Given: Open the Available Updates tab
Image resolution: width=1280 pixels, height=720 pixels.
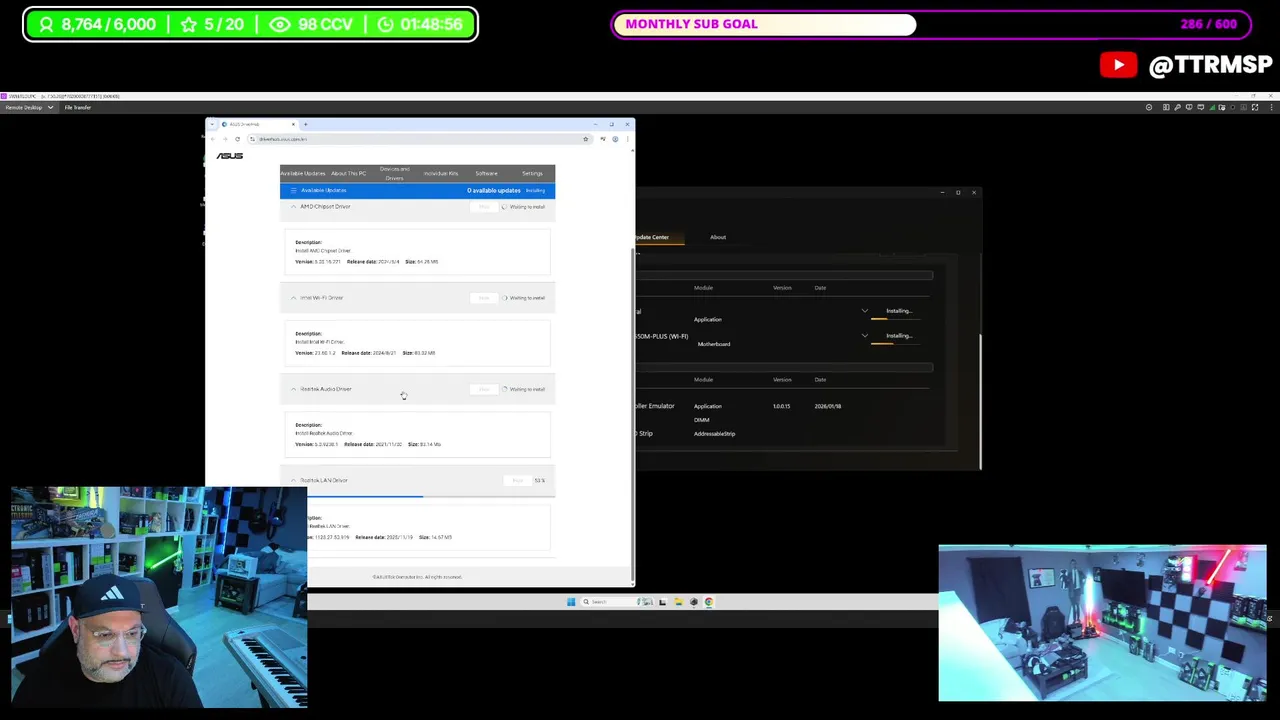Looking at the screenshot, I should click(302, 173).
